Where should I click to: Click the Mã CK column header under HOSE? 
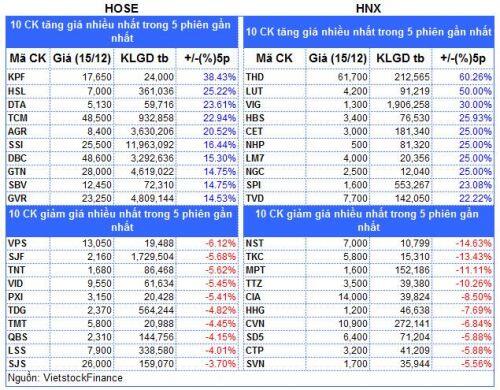pyautogui.click(x=28, y=58)
